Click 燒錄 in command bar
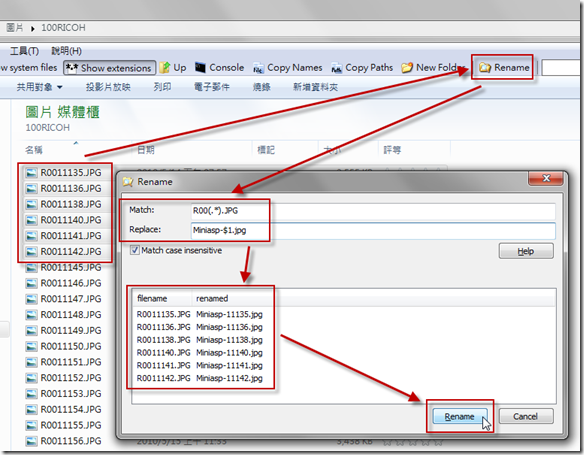 coord(261,87)
